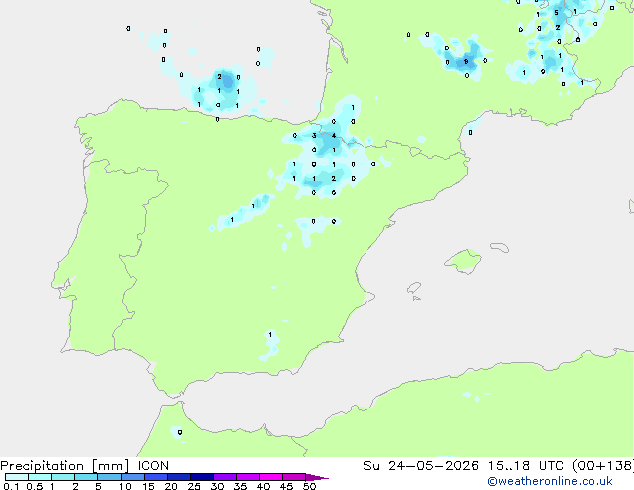Select the legend swatch between 5 and 10
The width and height of the screenshot is (634, 490).
click(x=109, y=477)
